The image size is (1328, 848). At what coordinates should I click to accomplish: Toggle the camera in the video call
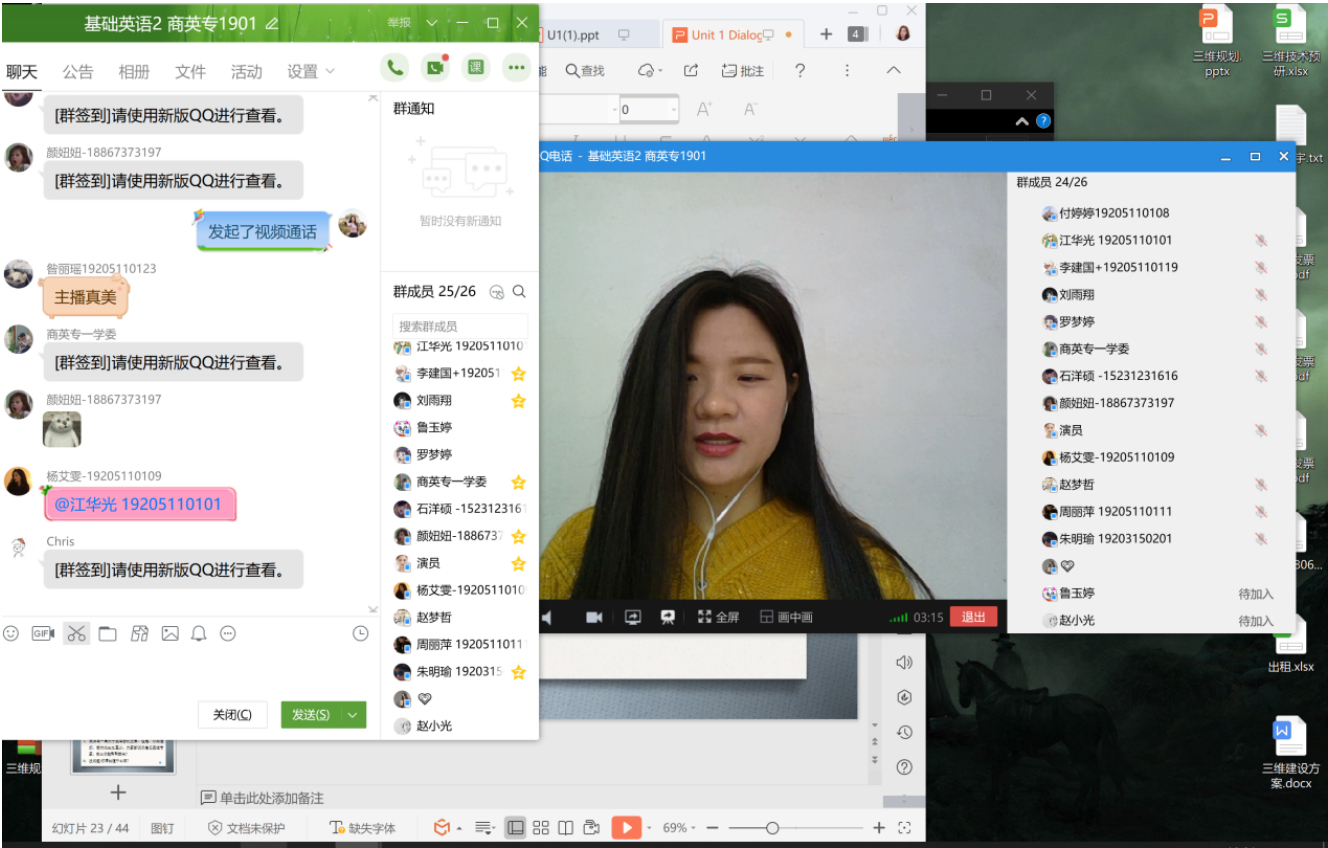594,617
